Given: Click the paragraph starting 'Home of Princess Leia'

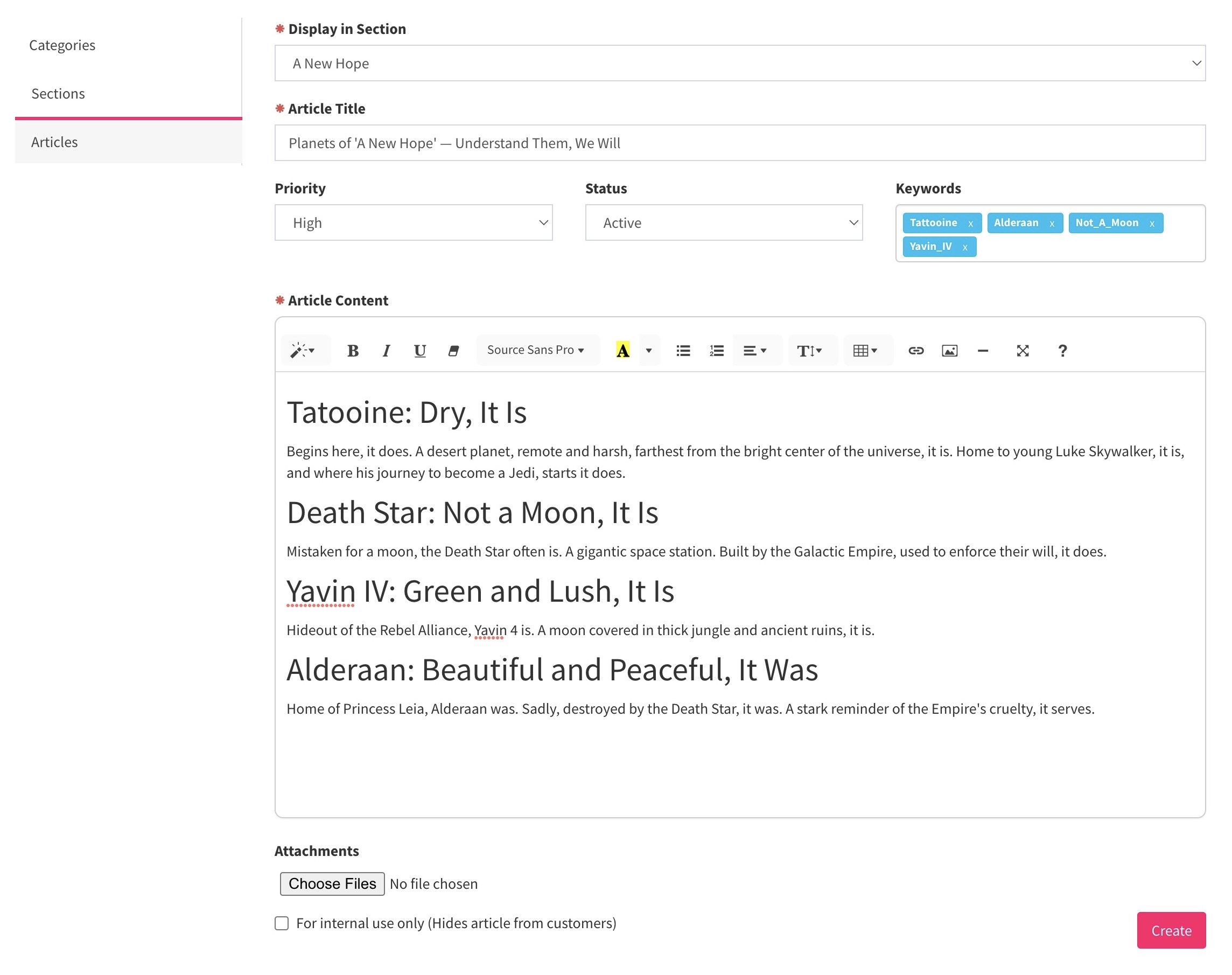Looking at the screenshot, I should (x=690, y=709).
